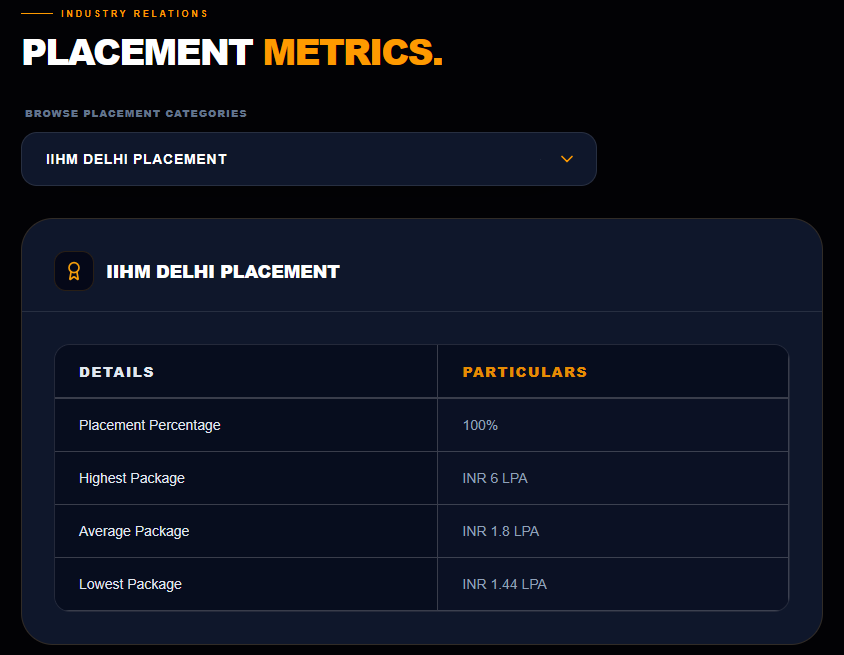Image resolution: width=844 pixels, height=655 pixels.
Task: Select the INDUSTRY RELATIONS label
Action: click(x=135, y=13)
